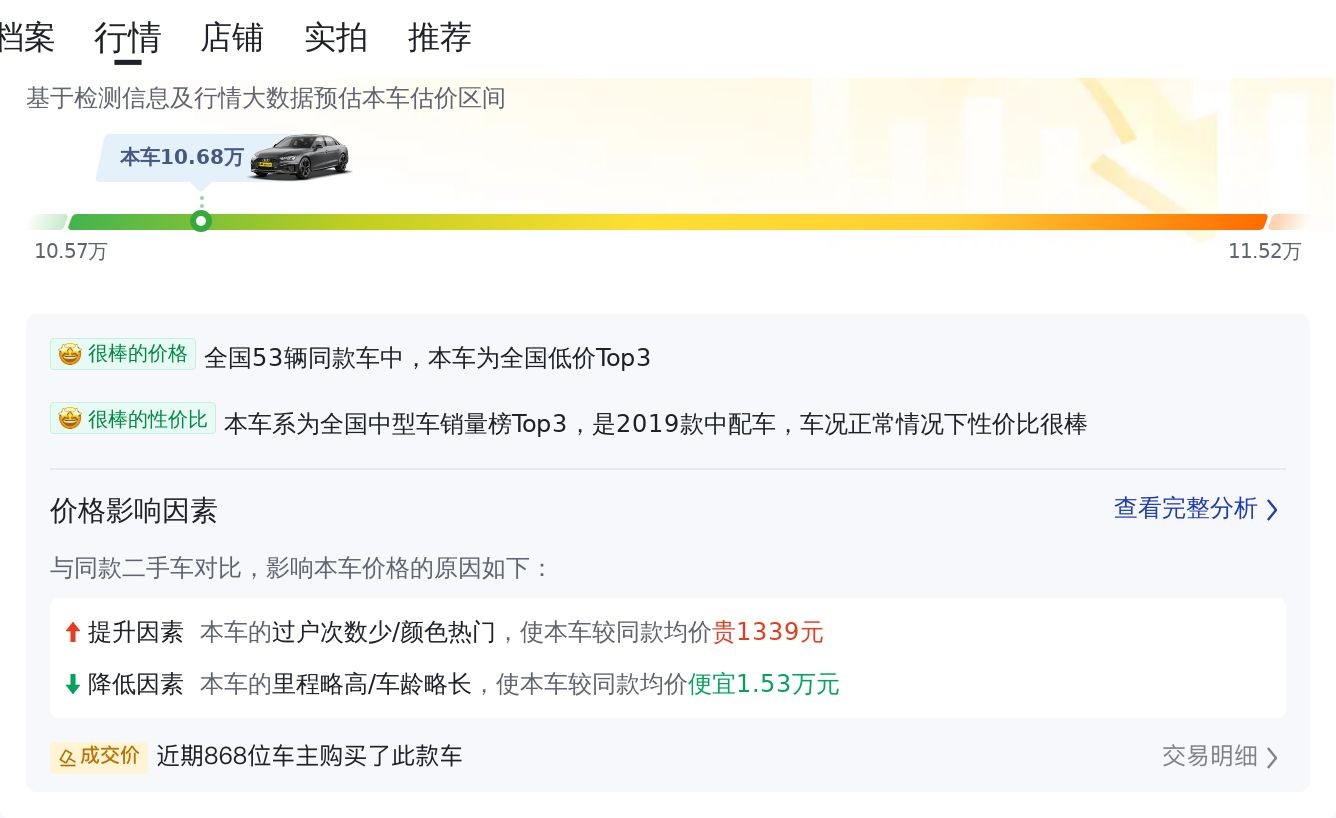Go to the 推荐 tab
This screenshot has height=818, width=1336.
(440, 38)
